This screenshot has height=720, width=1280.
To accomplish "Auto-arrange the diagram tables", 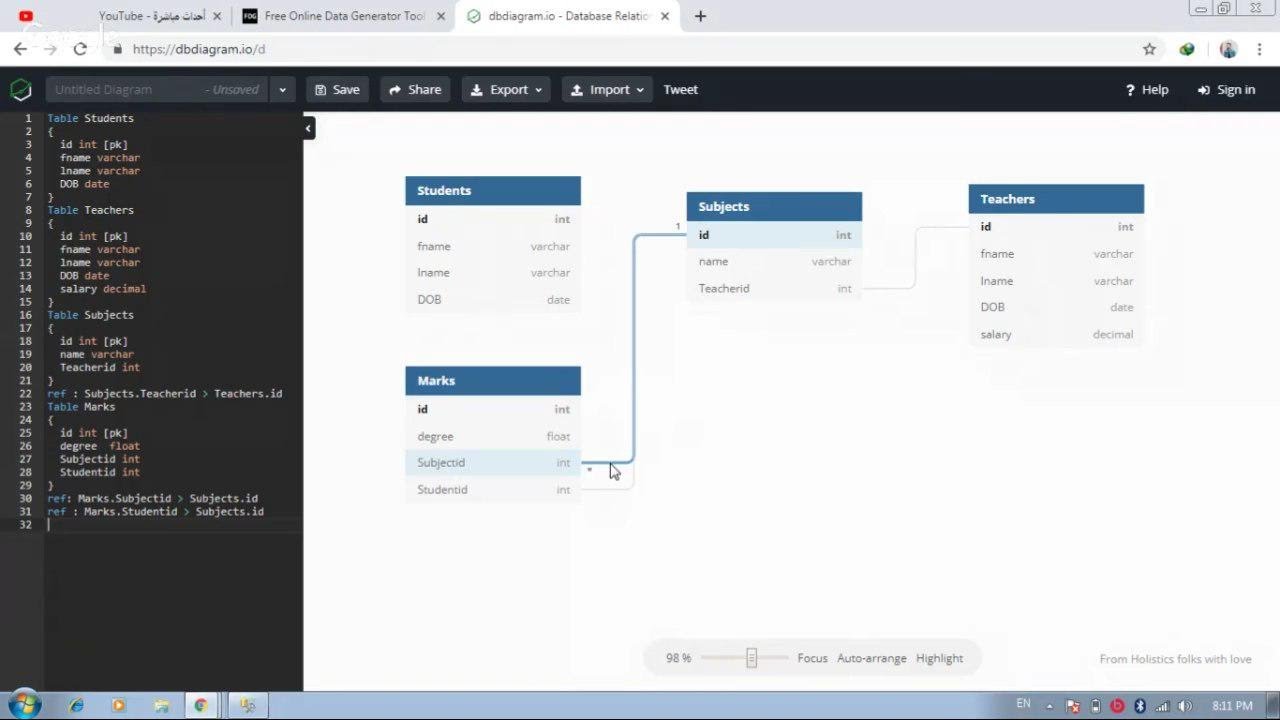I will pos(872,658).
